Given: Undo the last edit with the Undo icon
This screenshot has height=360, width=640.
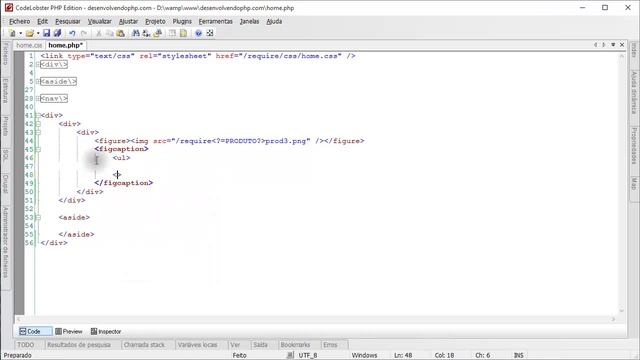Looking at the screenshot, I should (x=72, y=33).
